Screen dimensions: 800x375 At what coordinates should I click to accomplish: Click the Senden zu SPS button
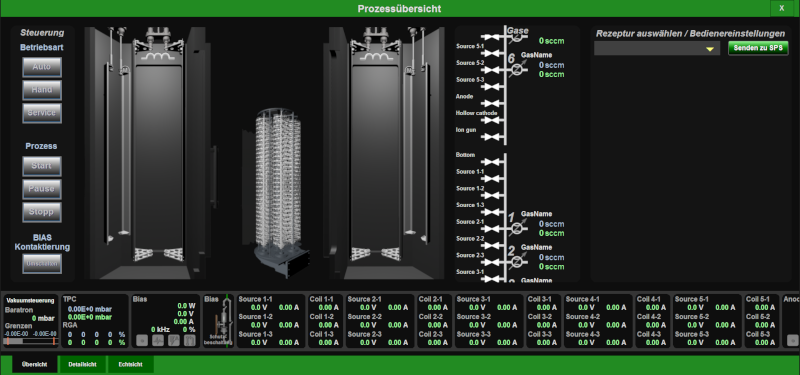tap(758, 48)
